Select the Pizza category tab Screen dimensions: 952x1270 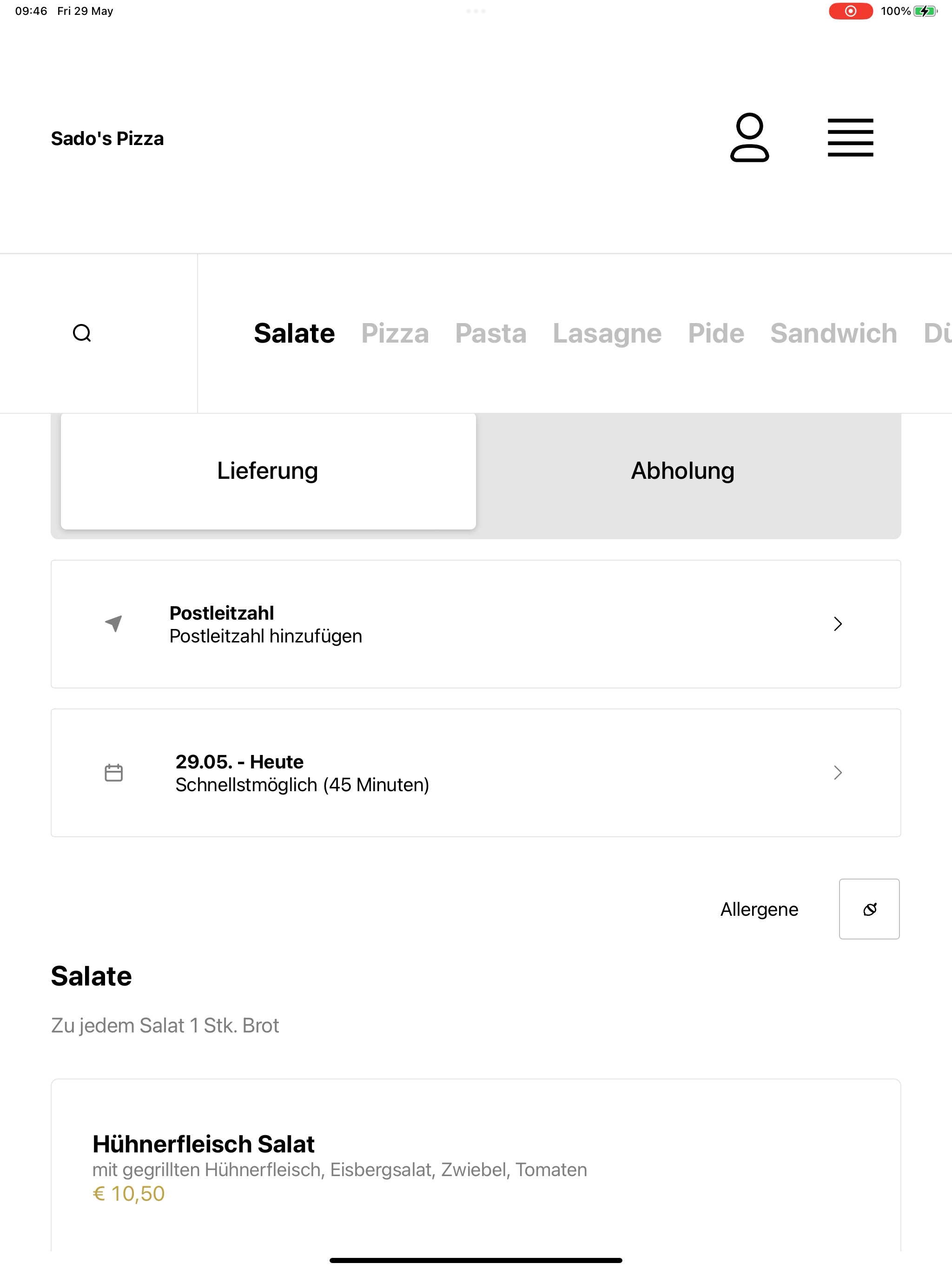click(x=395, y=334)
